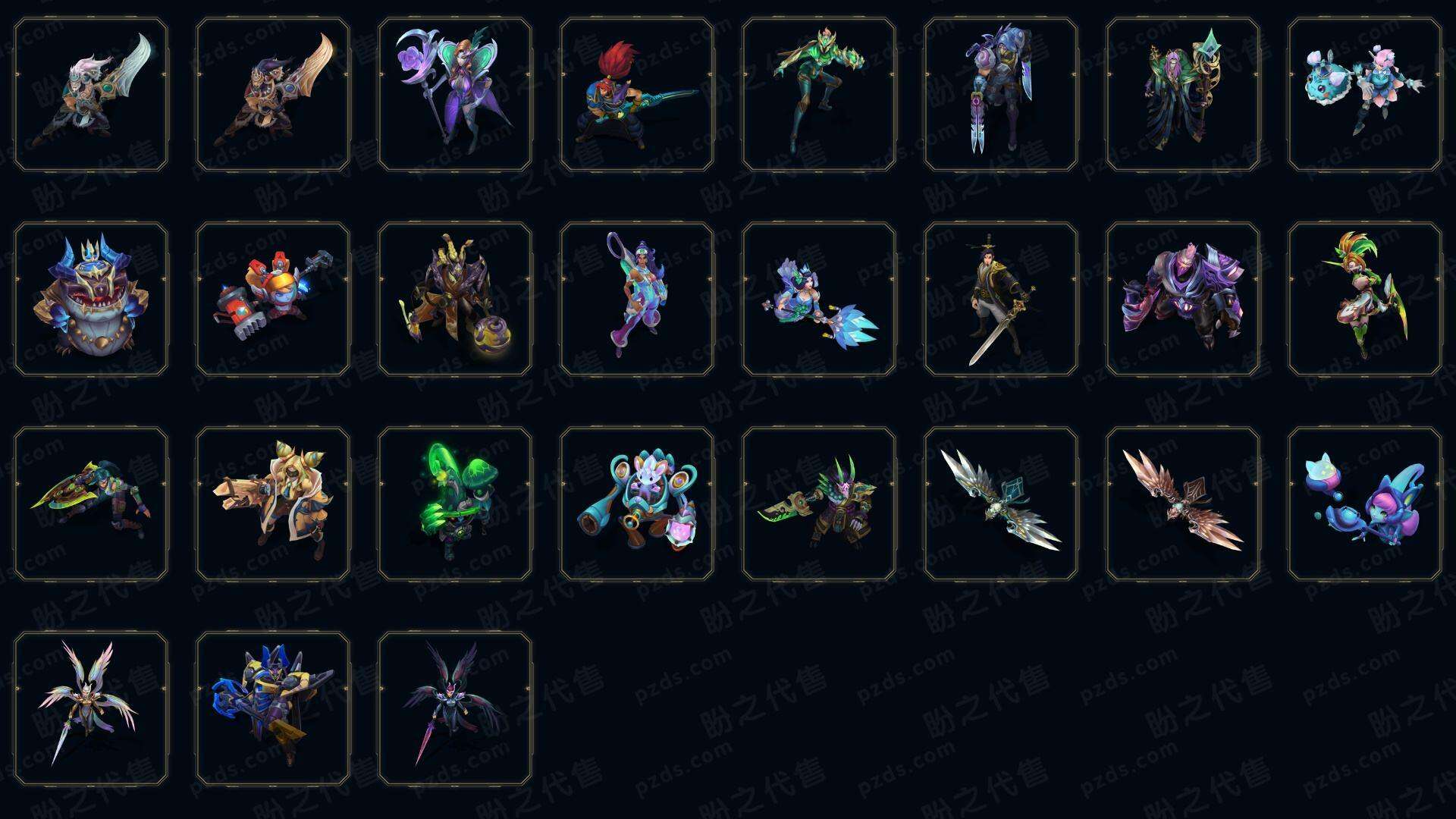Select the dark winged figure with pink lance
The image size is (1456, 819).
pyautogui.click(x=455, y=708)
